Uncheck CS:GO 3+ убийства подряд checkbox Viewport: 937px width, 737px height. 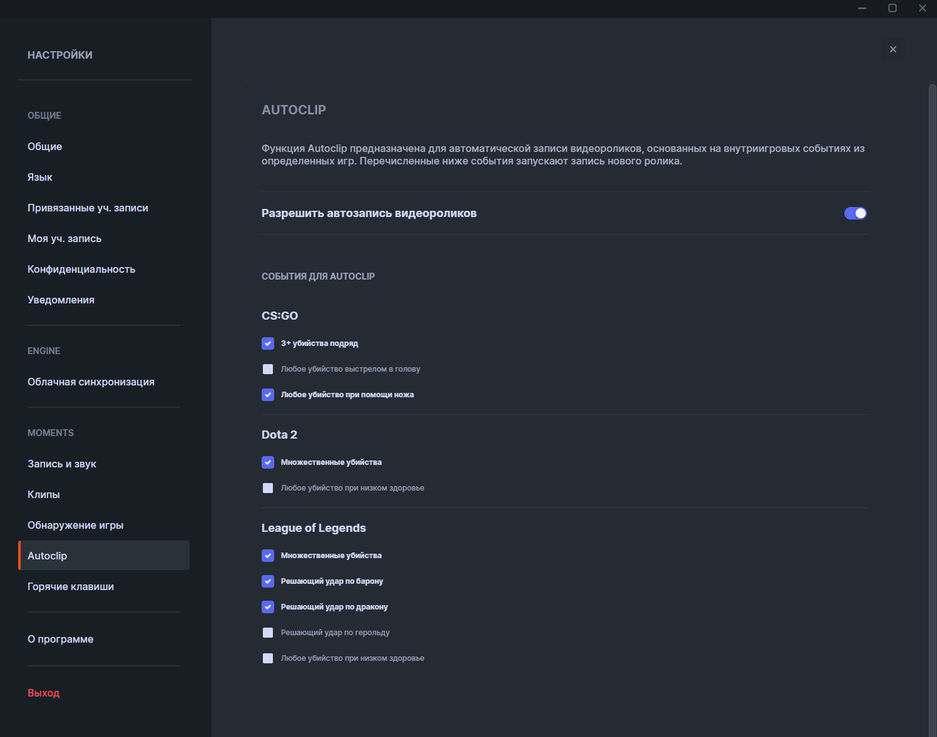tap(268, 343)
